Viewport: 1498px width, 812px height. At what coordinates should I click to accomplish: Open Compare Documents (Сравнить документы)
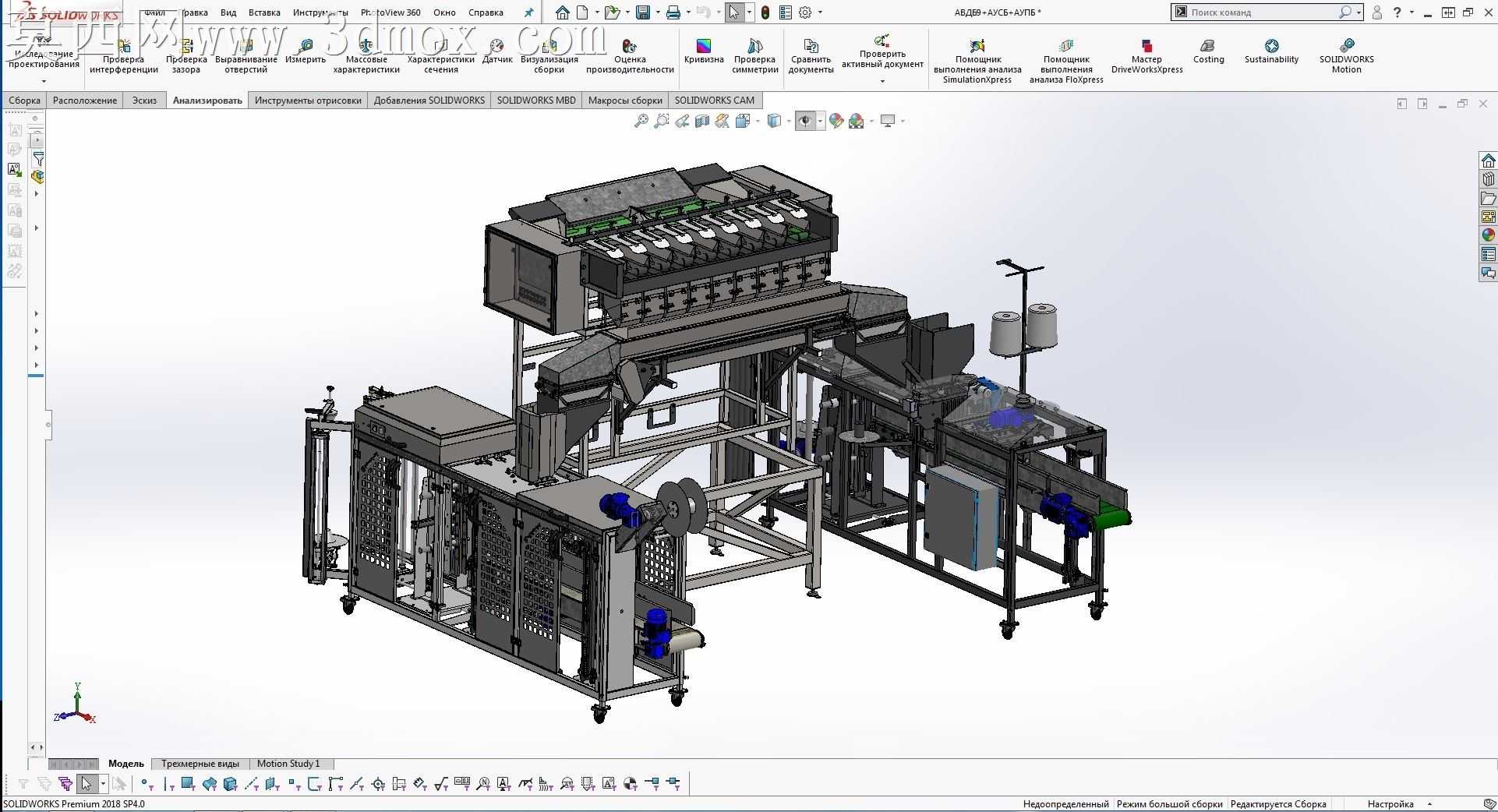coord(811,56)
